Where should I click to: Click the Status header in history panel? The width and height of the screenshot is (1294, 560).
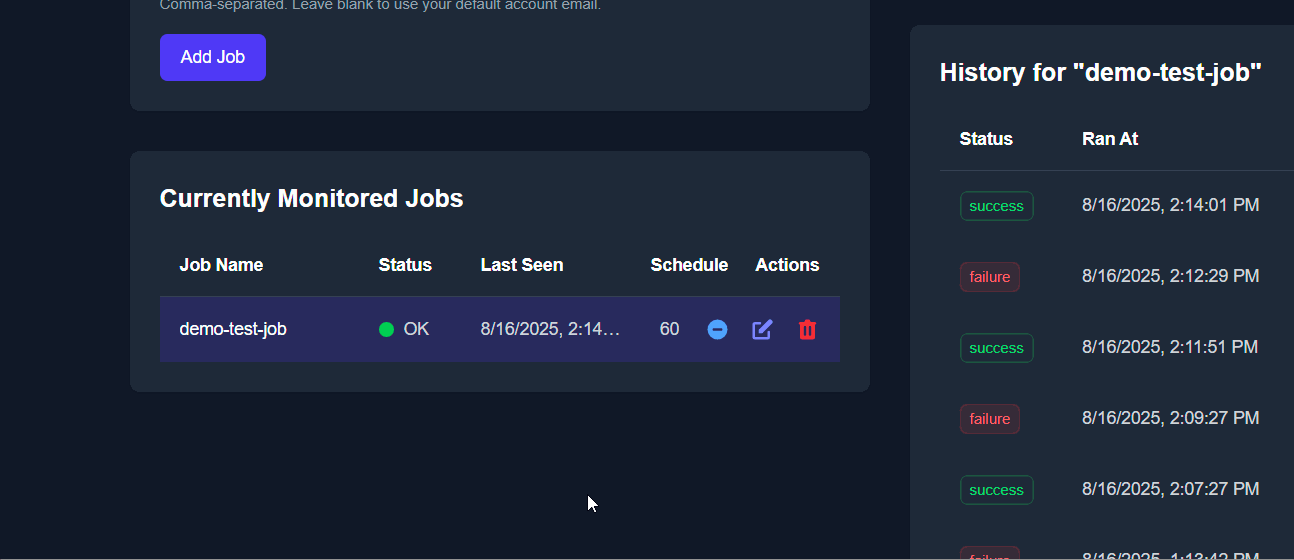[x=986, y=139]
